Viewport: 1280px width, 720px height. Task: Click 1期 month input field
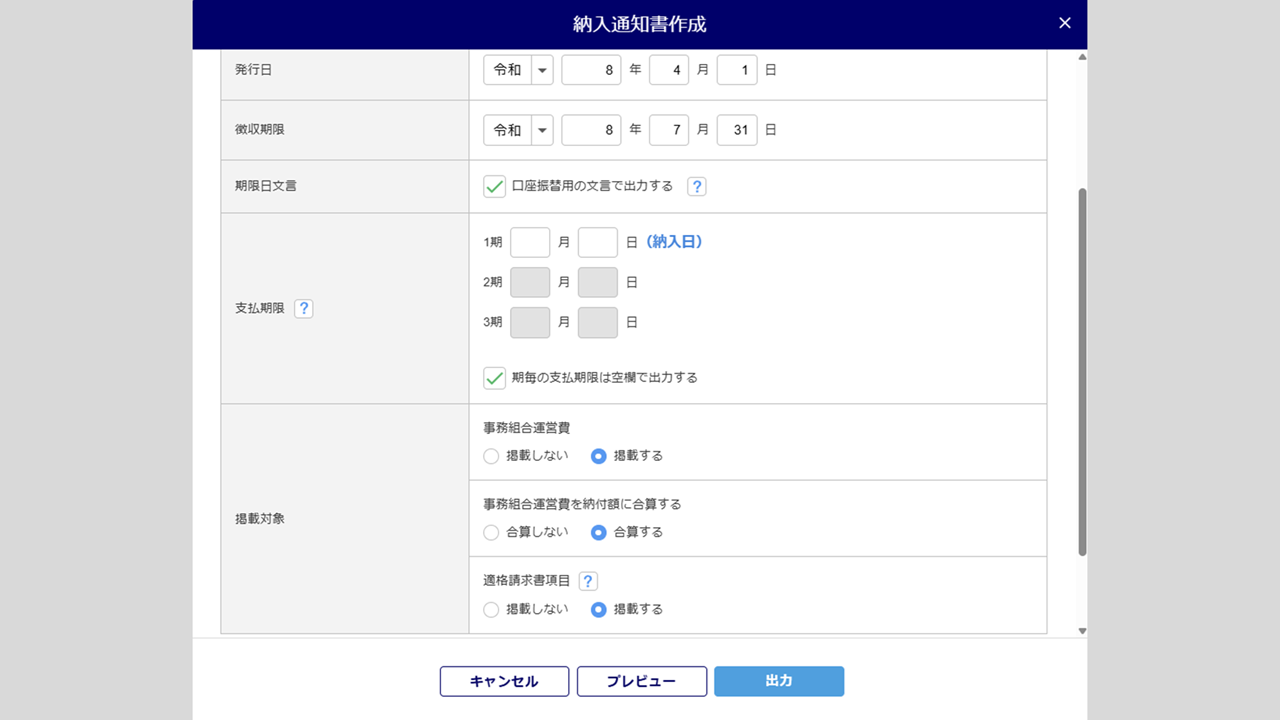click(530, 242)
